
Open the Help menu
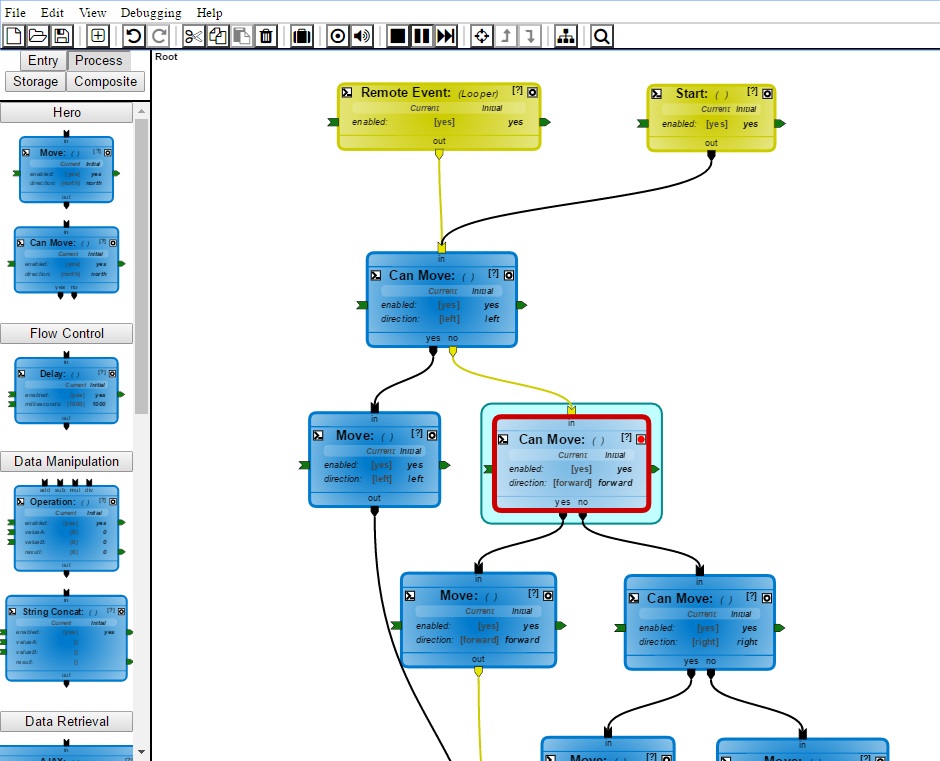click(209, 13)
